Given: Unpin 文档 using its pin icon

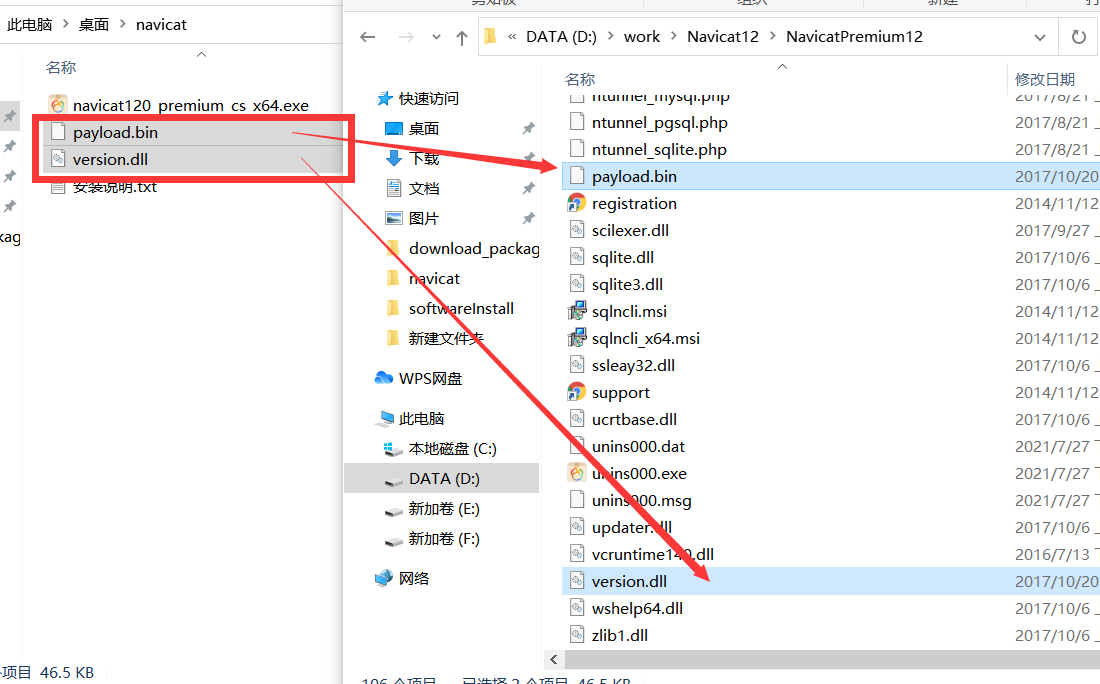Looking at the screenshot, I should 528,189.
